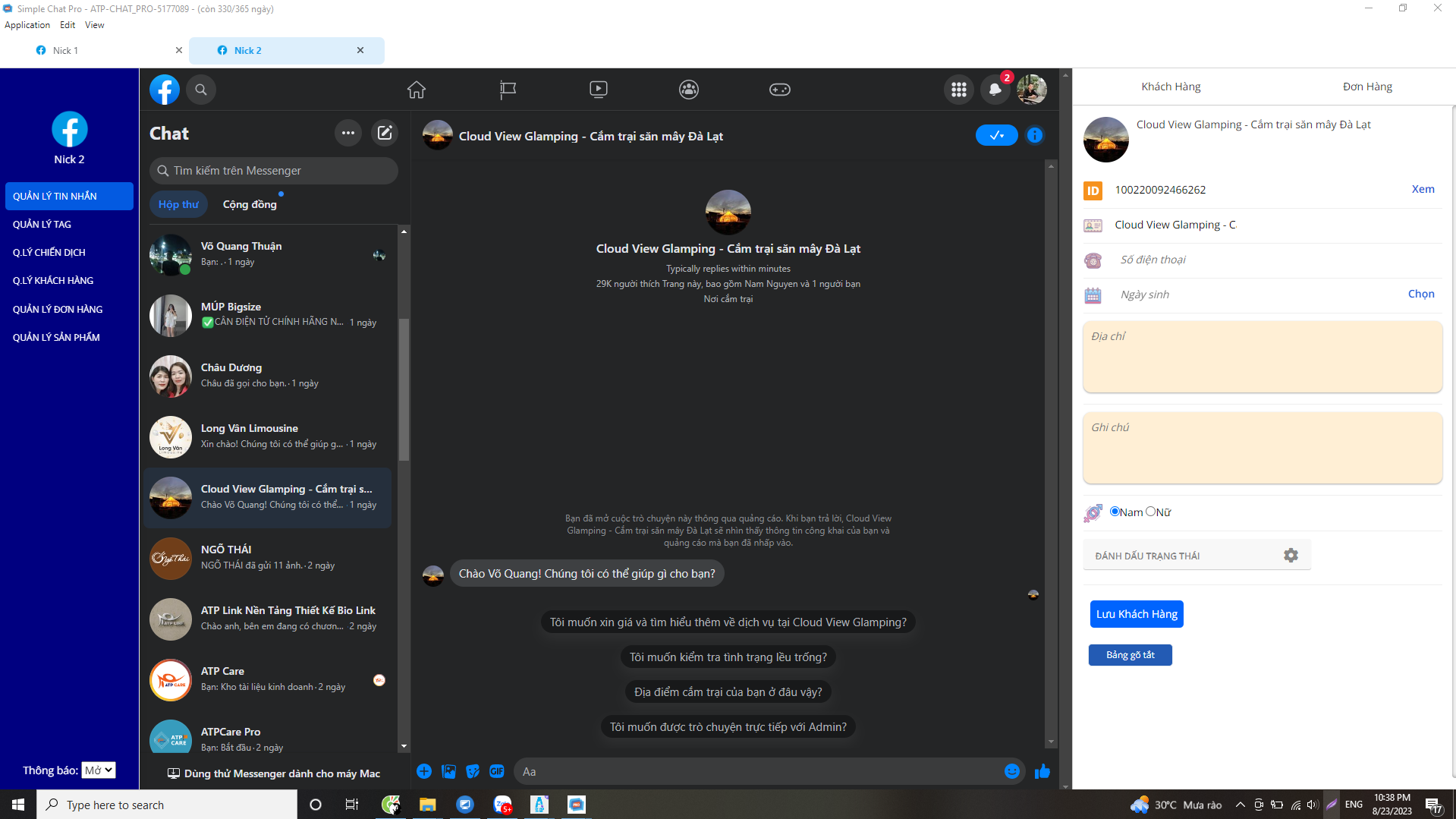The height and width of the screenshot is (819, 1456).
Task: Open the Gaming controller icon
Action: coord(780,90)
